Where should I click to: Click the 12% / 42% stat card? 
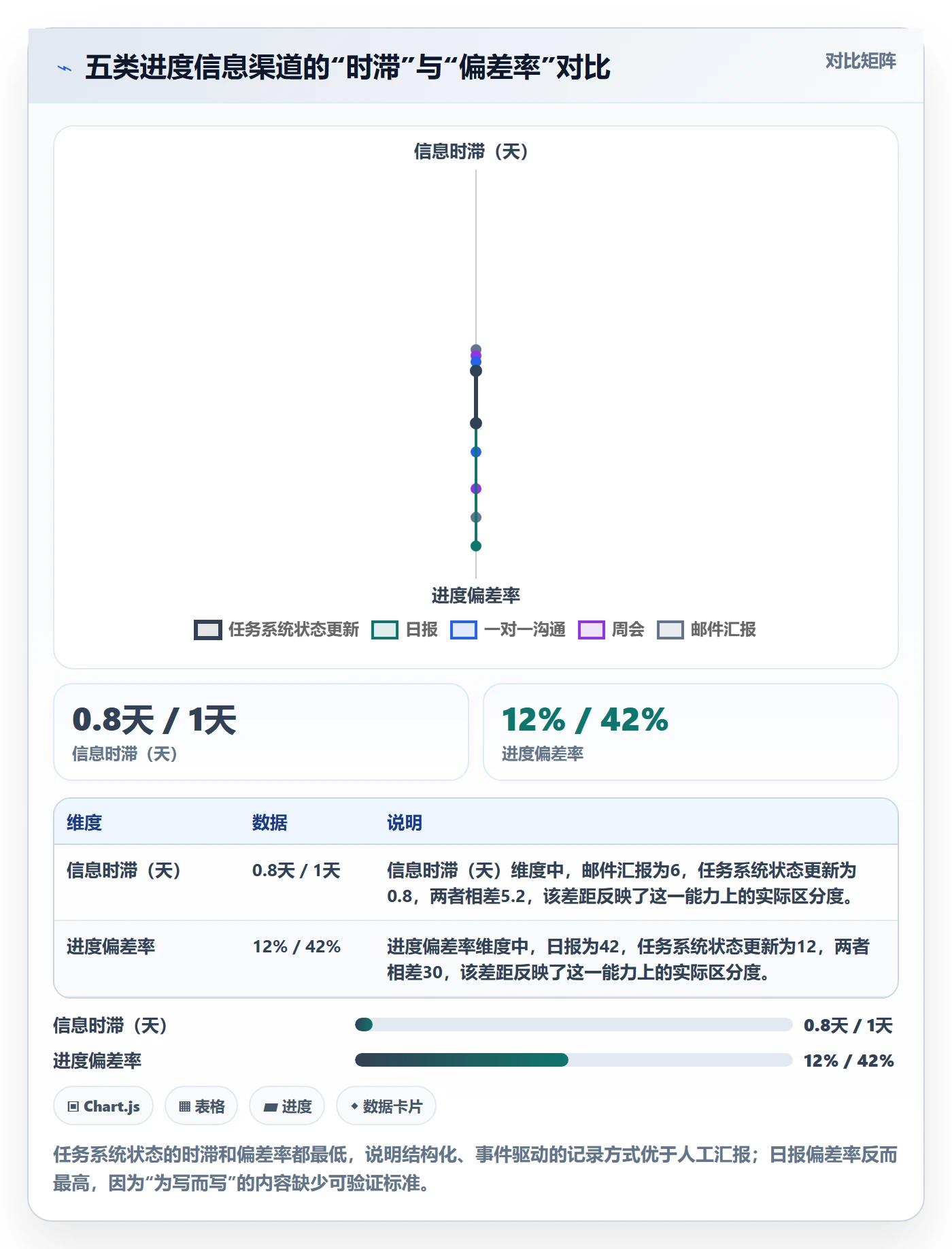(690, 732)
